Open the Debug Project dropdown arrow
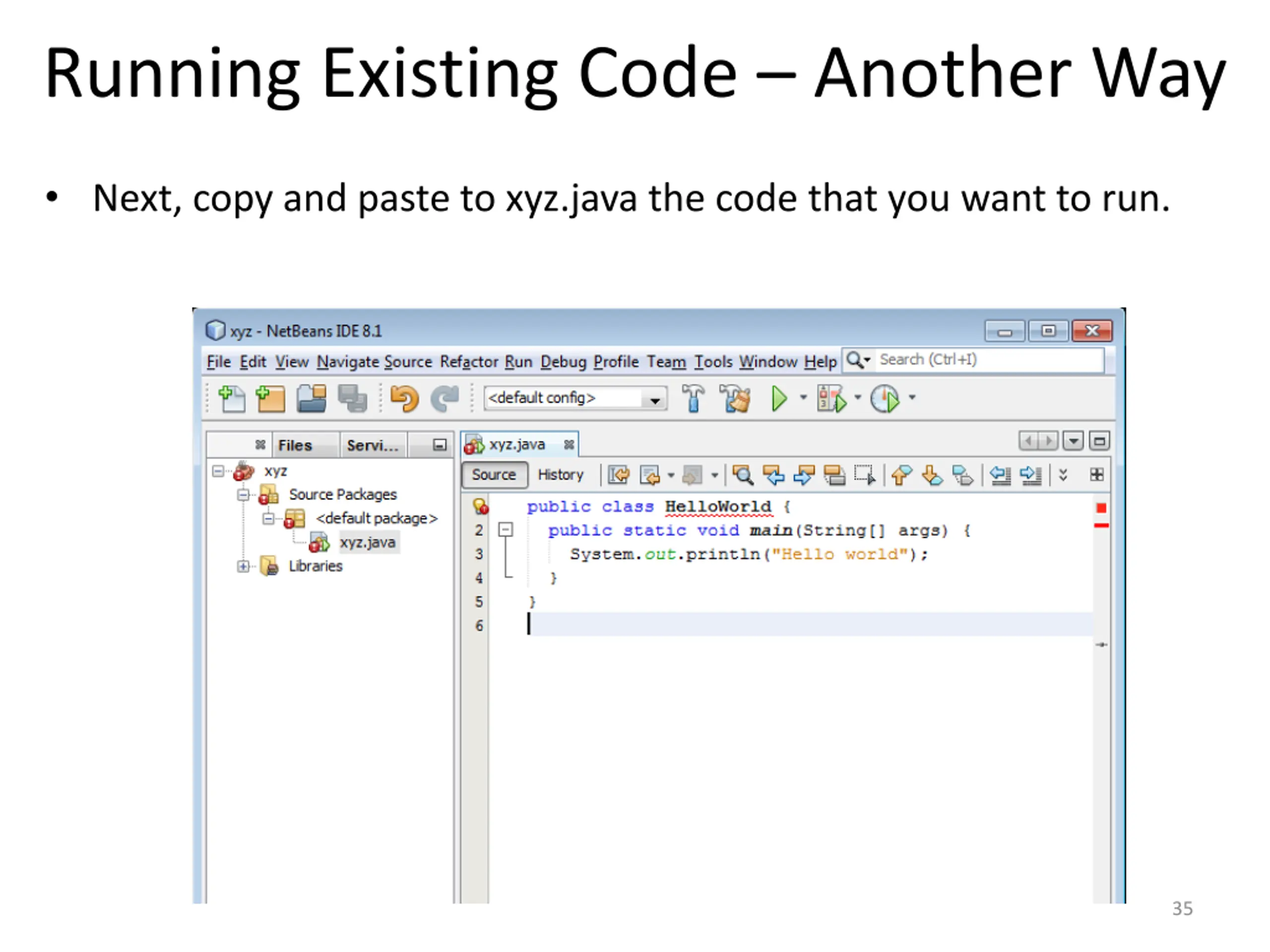Image resolution: width=1270 pixels, height=952 pixels. pos(858,397)
